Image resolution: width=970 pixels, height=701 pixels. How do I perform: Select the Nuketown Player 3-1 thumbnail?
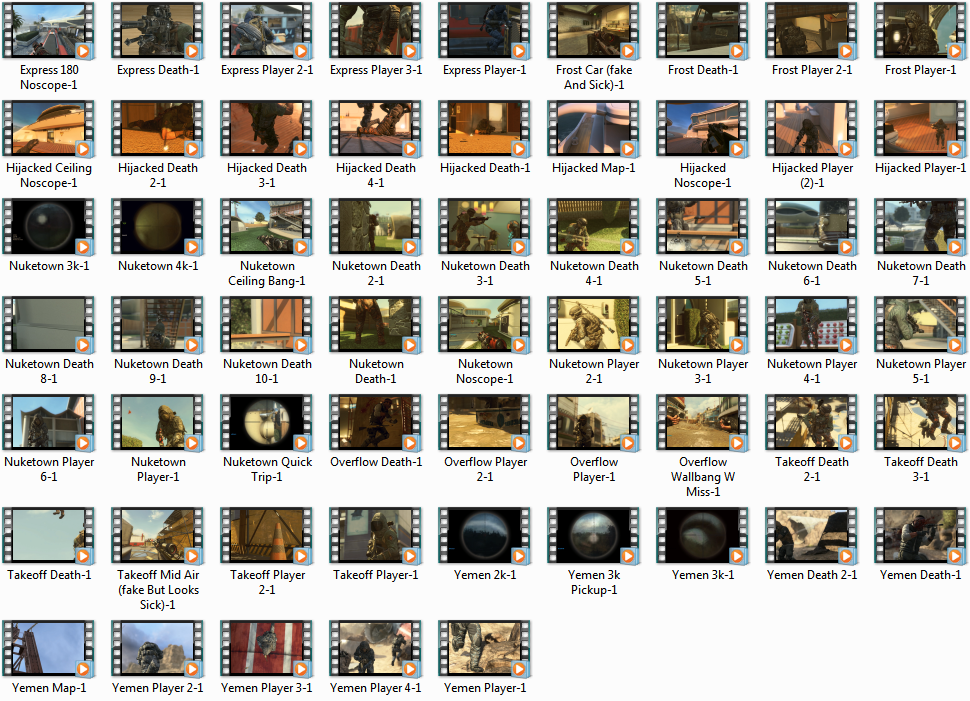tap(703, 324)
